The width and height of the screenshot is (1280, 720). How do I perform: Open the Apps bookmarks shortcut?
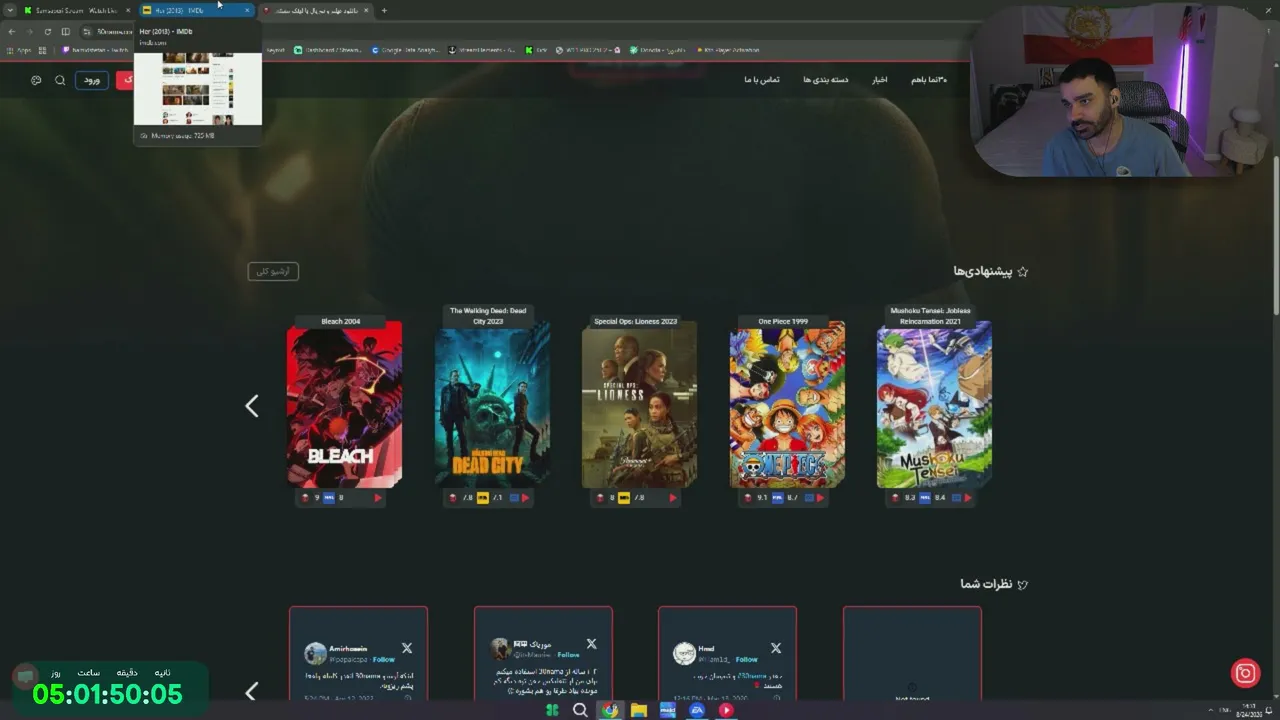pyautogui.click(x=19, y=50)
